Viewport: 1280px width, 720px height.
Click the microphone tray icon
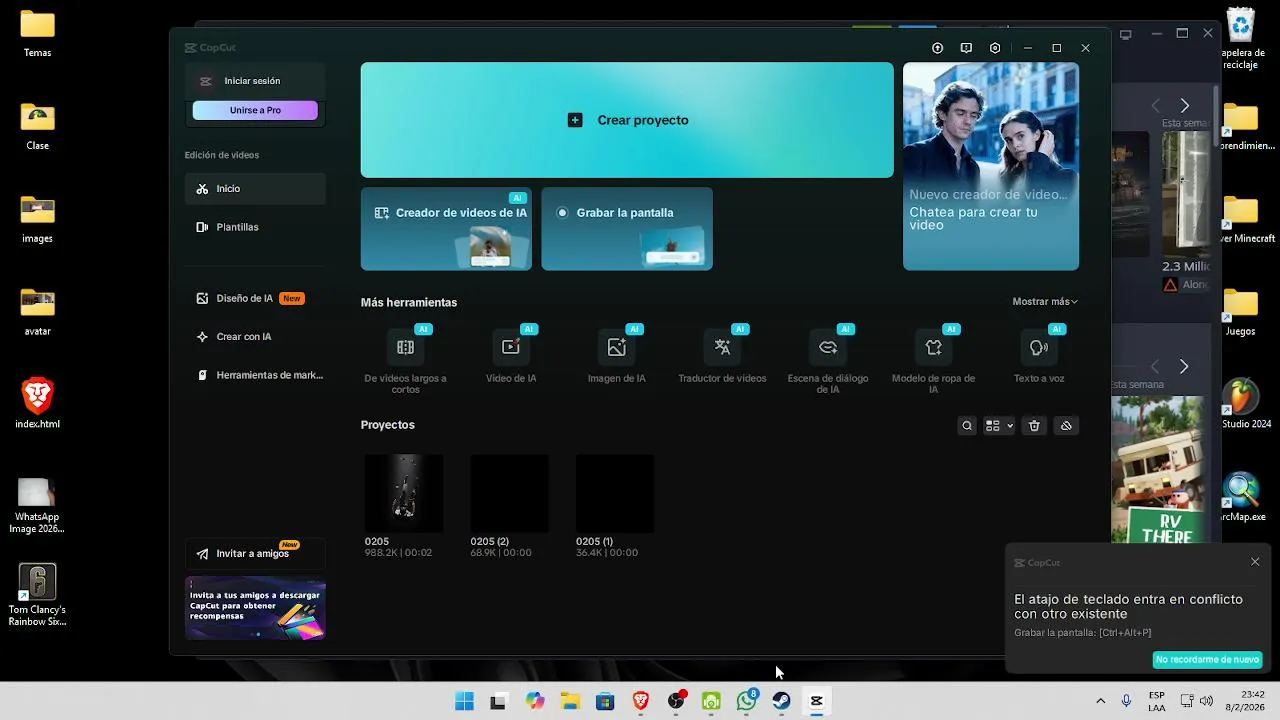point(1126,701)
